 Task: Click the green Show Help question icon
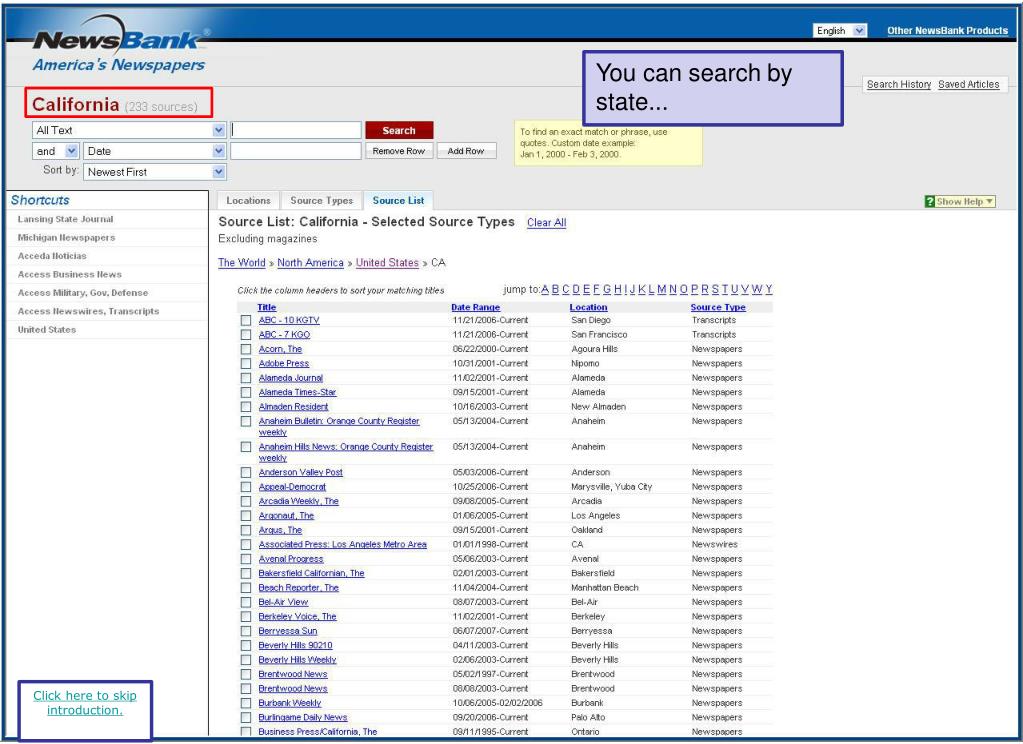pos(930,202)
